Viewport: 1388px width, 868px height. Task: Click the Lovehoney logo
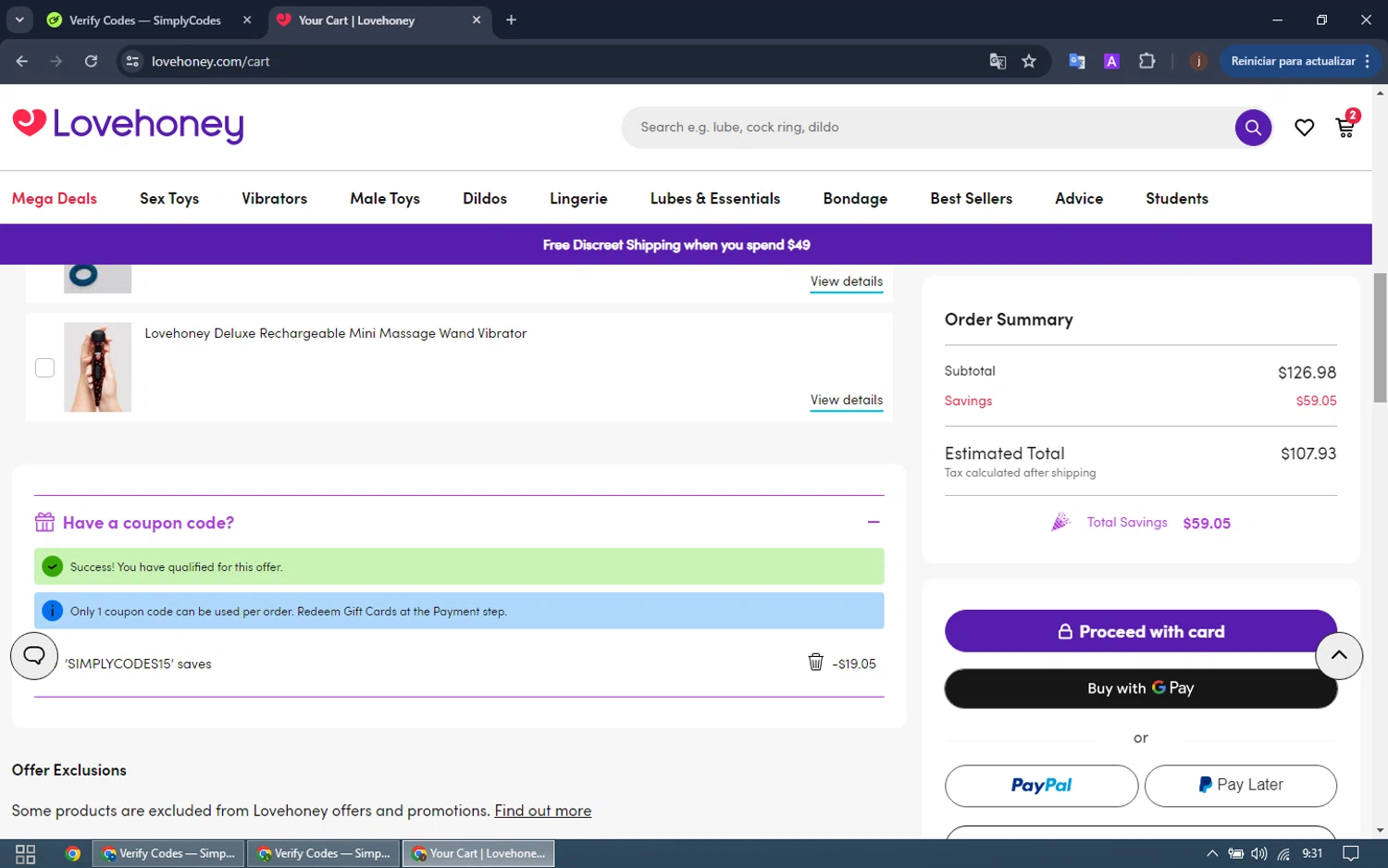click(x=128, y=125)
